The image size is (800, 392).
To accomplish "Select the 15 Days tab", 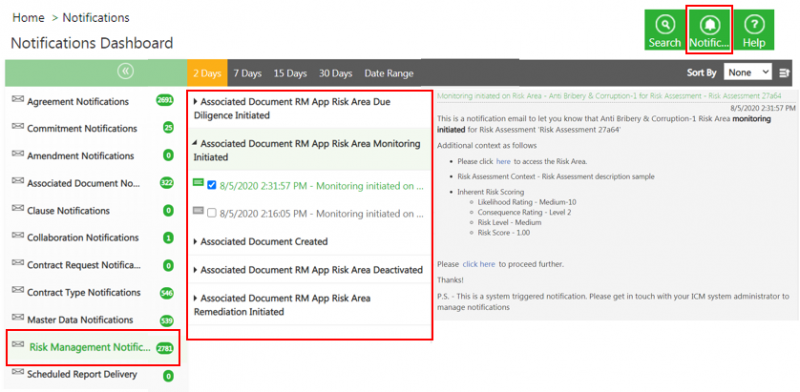I will pyautogui.click(x=290, y=74).
